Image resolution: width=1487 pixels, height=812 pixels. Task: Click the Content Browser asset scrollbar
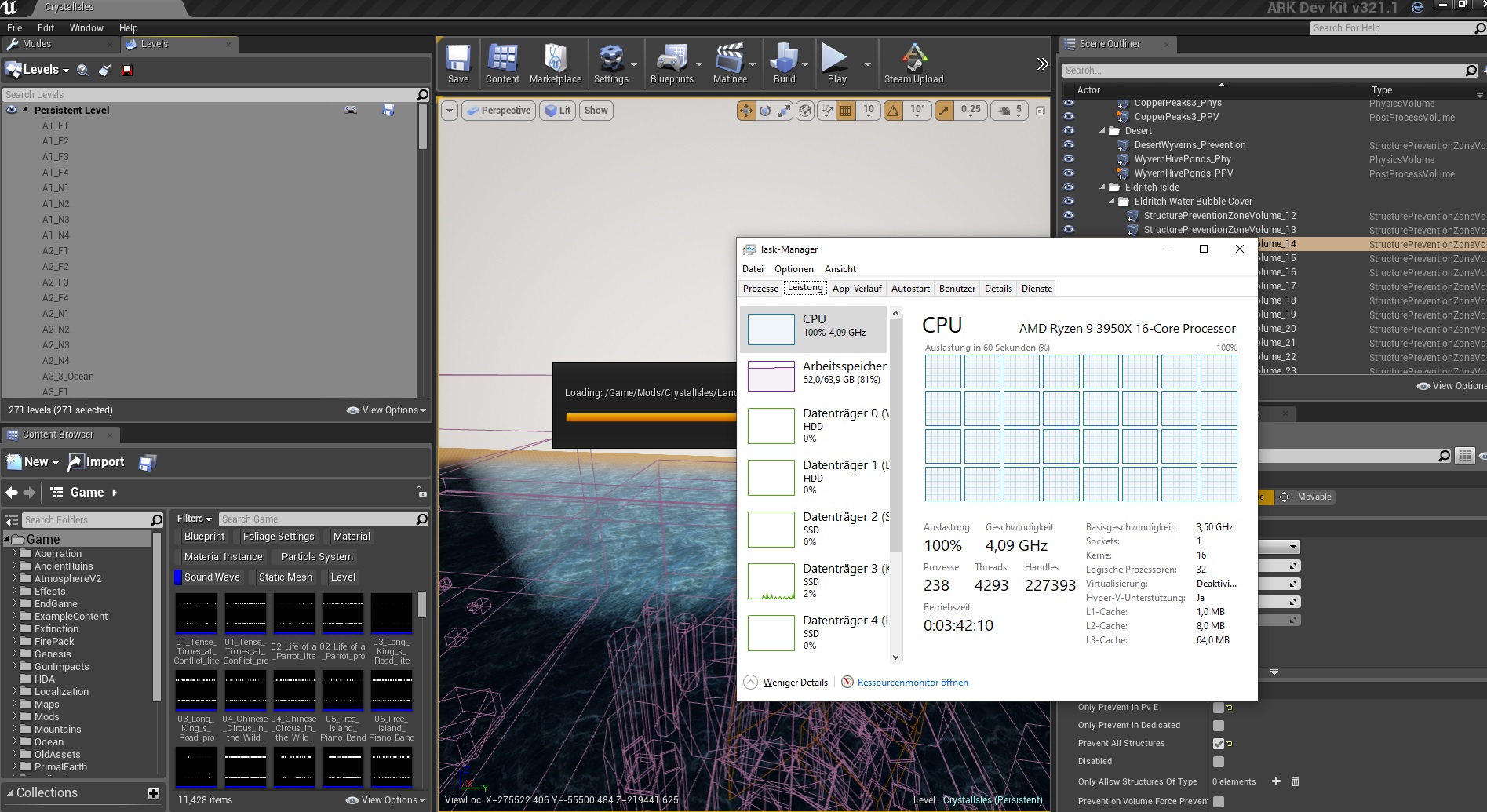pos(422,604)
